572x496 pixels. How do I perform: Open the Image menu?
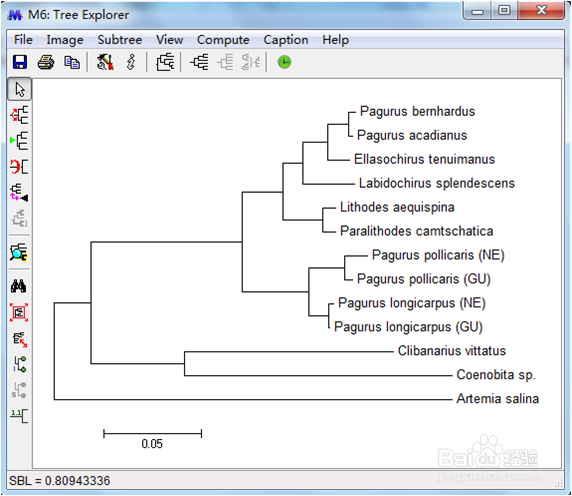click(x=65, y=40)
